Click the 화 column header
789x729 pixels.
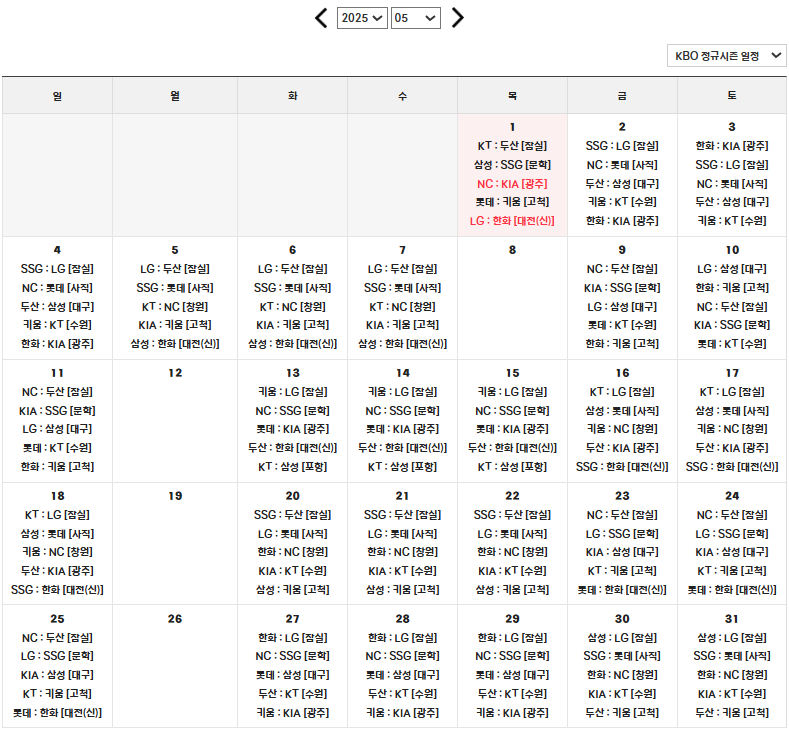click(x=292, y=96)
